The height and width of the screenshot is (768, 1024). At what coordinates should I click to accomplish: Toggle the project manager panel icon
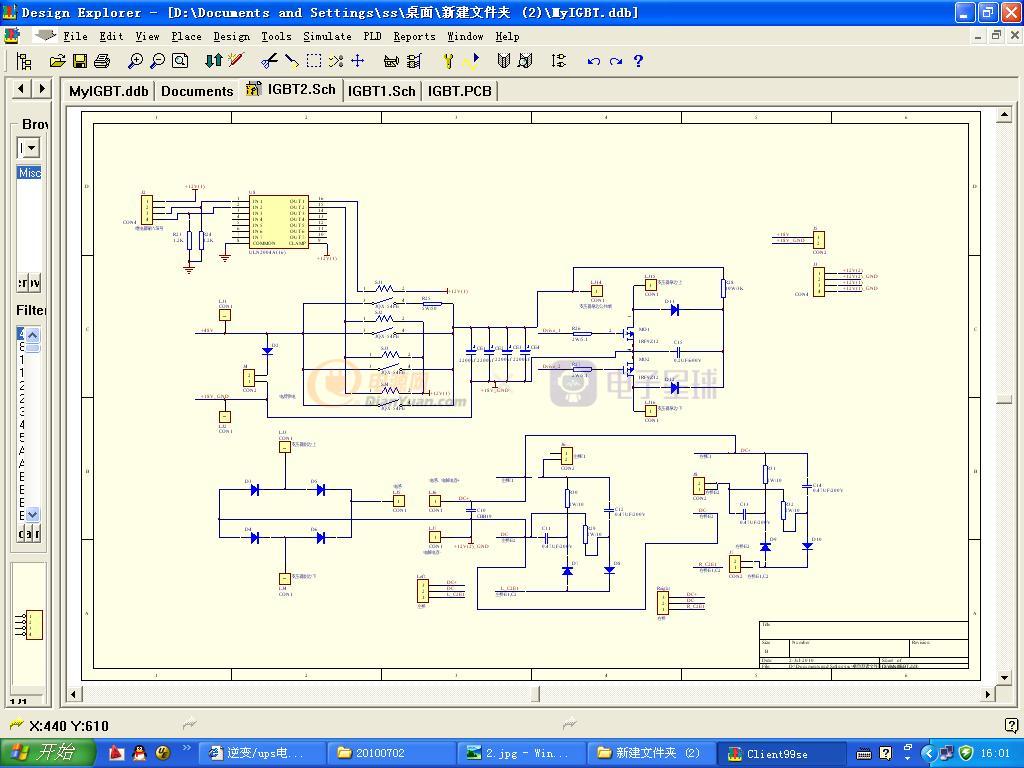coord(25,61)
